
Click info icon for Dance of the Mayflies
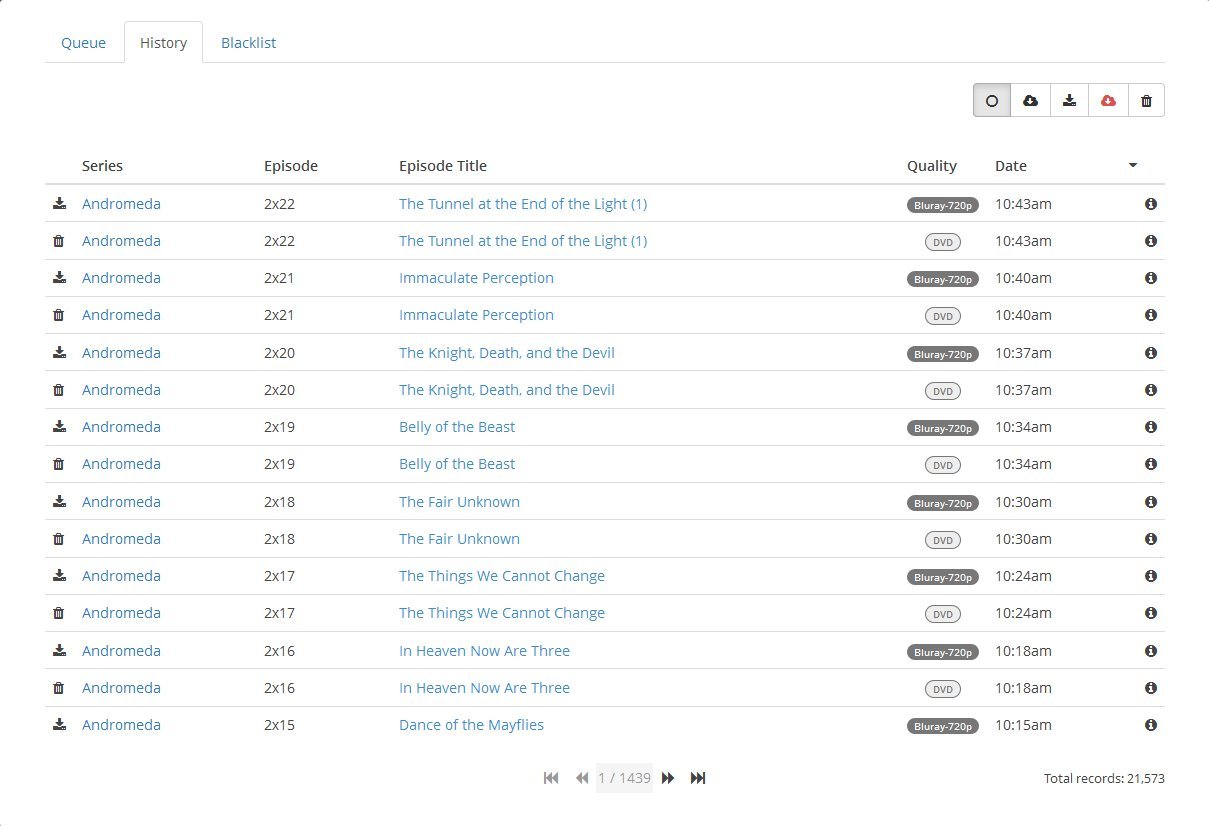(1150, 725)
